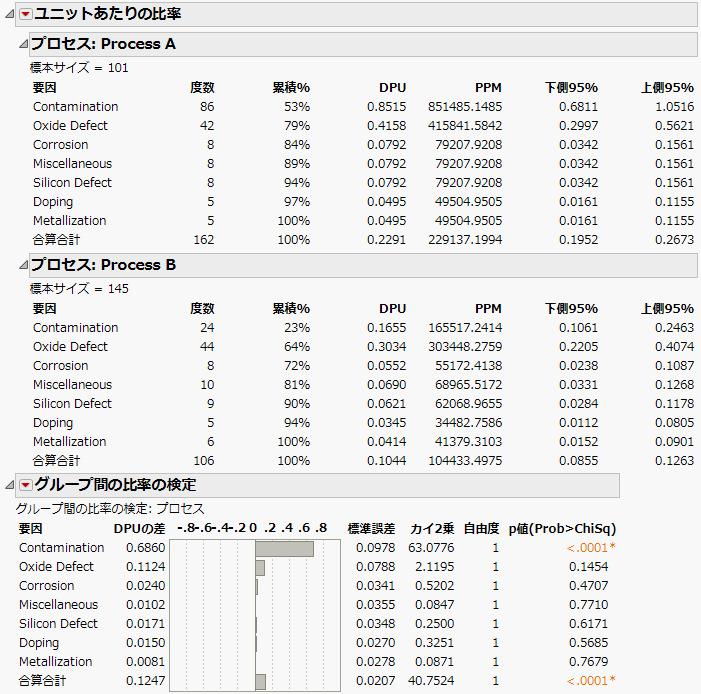This screenshot has height=694, width=701.
Task: Click DPU difference value 0.6860
Action: tap(145, 547)
